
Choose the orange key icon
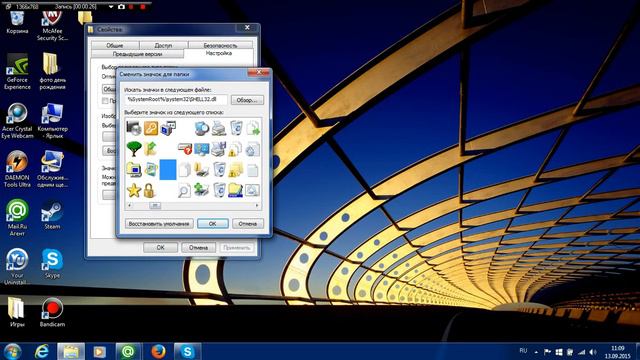[x=151, y=128]
